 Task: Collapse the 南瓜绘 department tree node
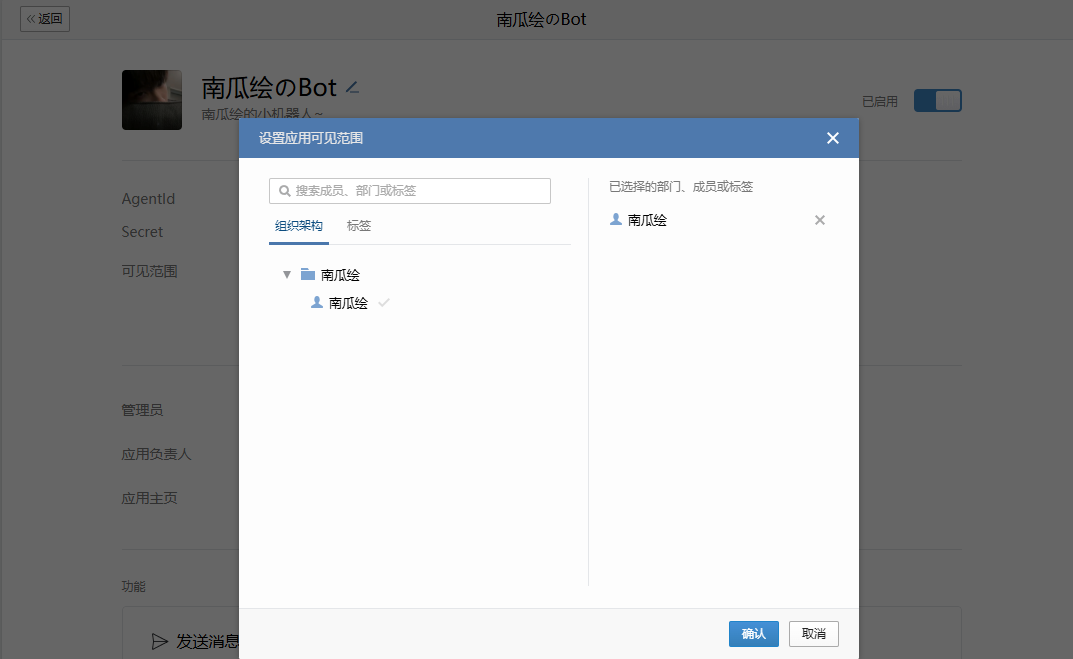(x=287, y=274)
